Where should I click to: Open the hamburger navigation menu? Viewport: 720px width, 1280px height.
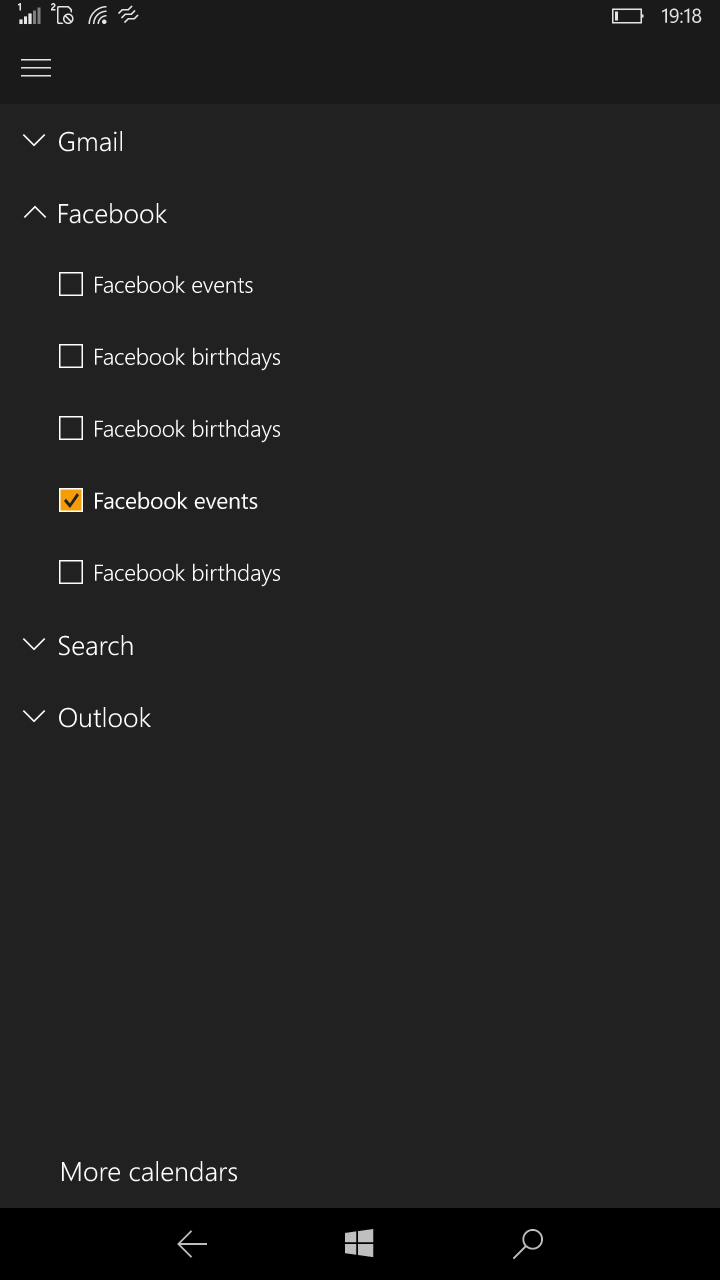(x=36, y=68)
